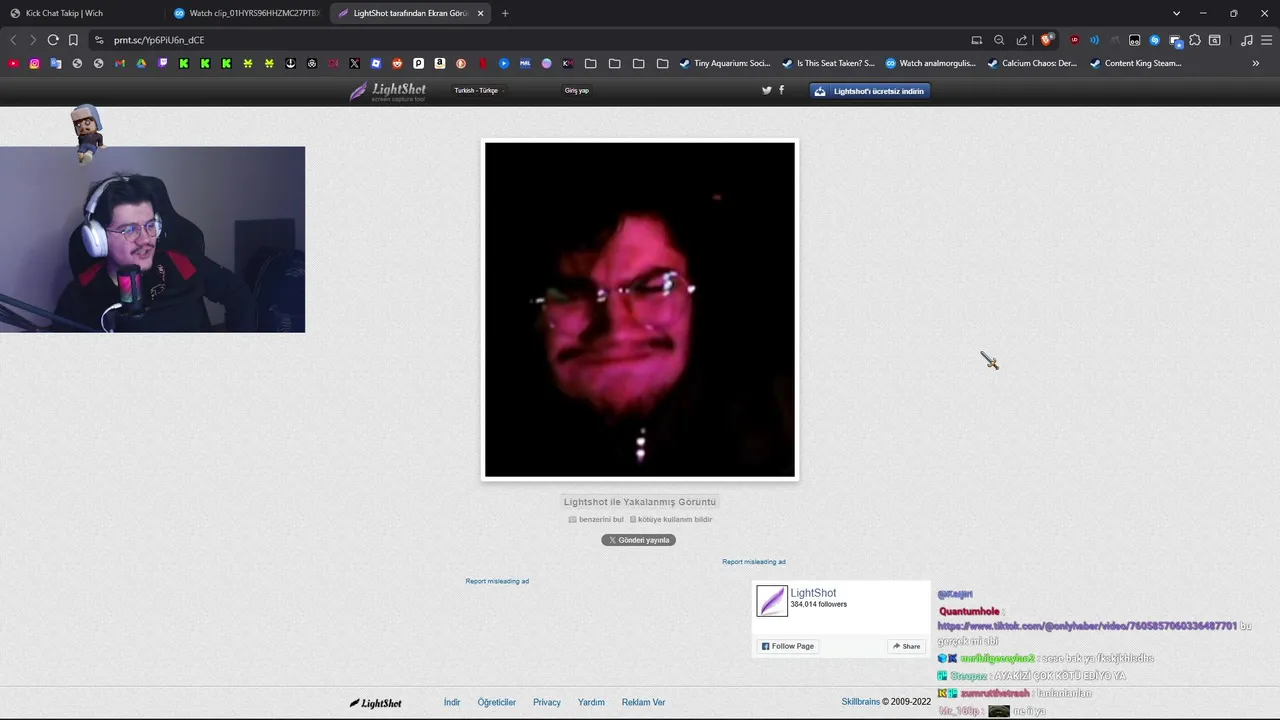Click the Gönderi yayınla X post button
This screenshot has height=720, width=1280.
(x=639, y=540)
